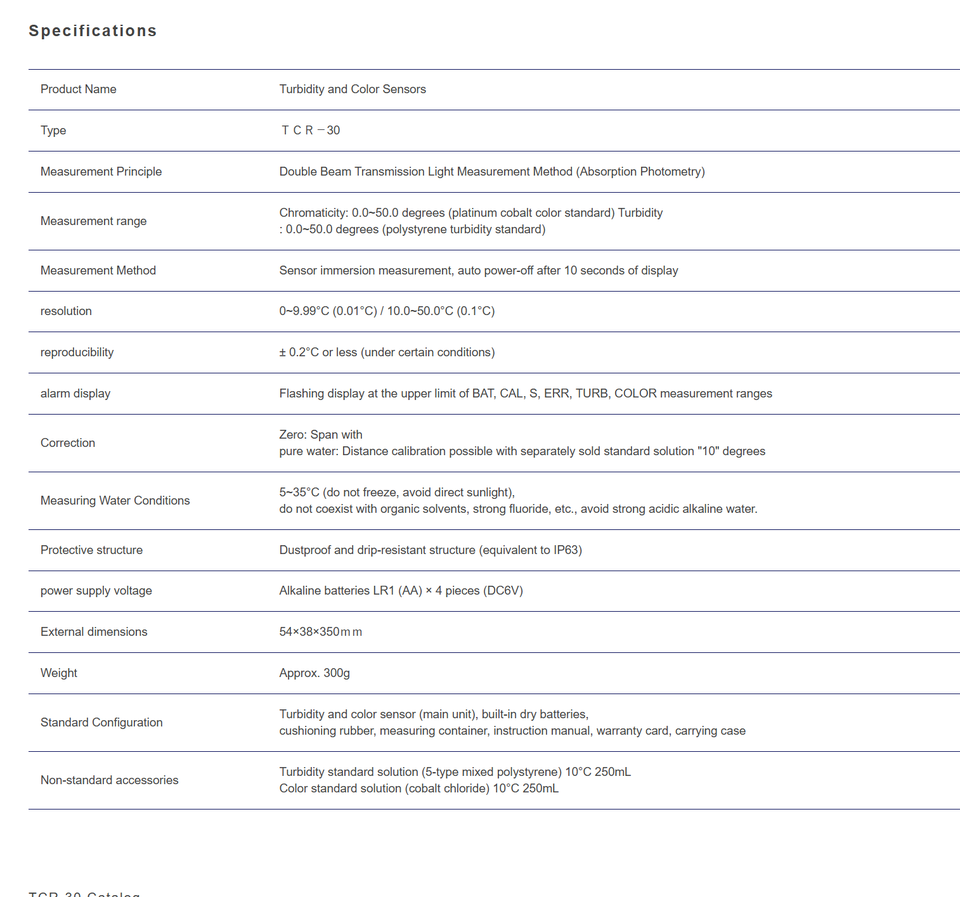Select the Chromaticity range text line

click(471, 212)
